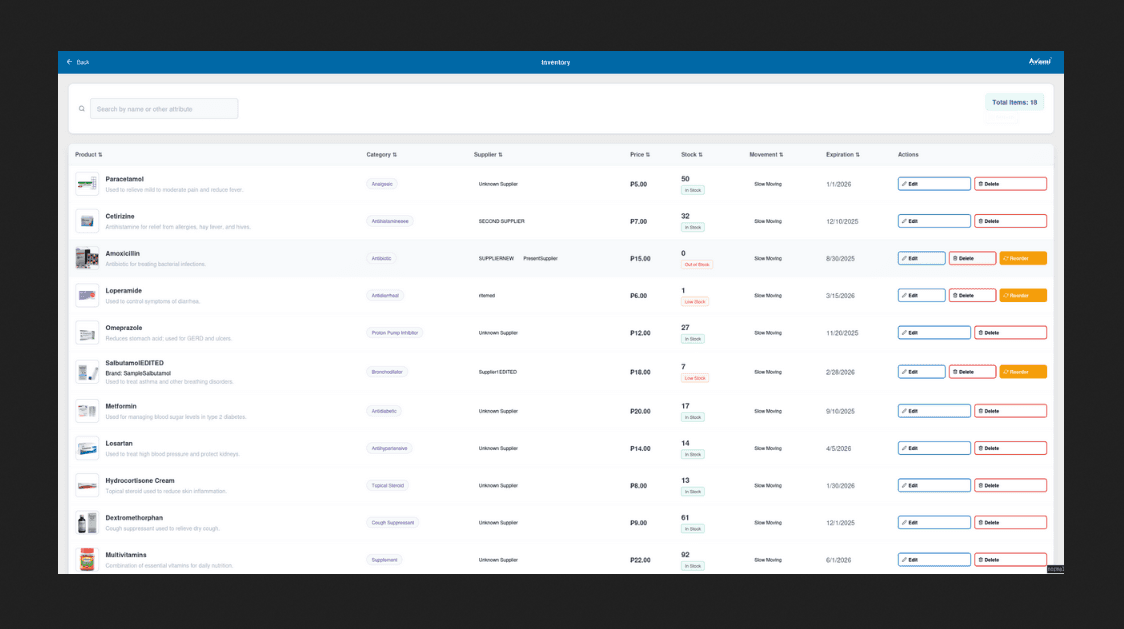Sort by Stock column header
The image size is (1124, 629).
691,155
